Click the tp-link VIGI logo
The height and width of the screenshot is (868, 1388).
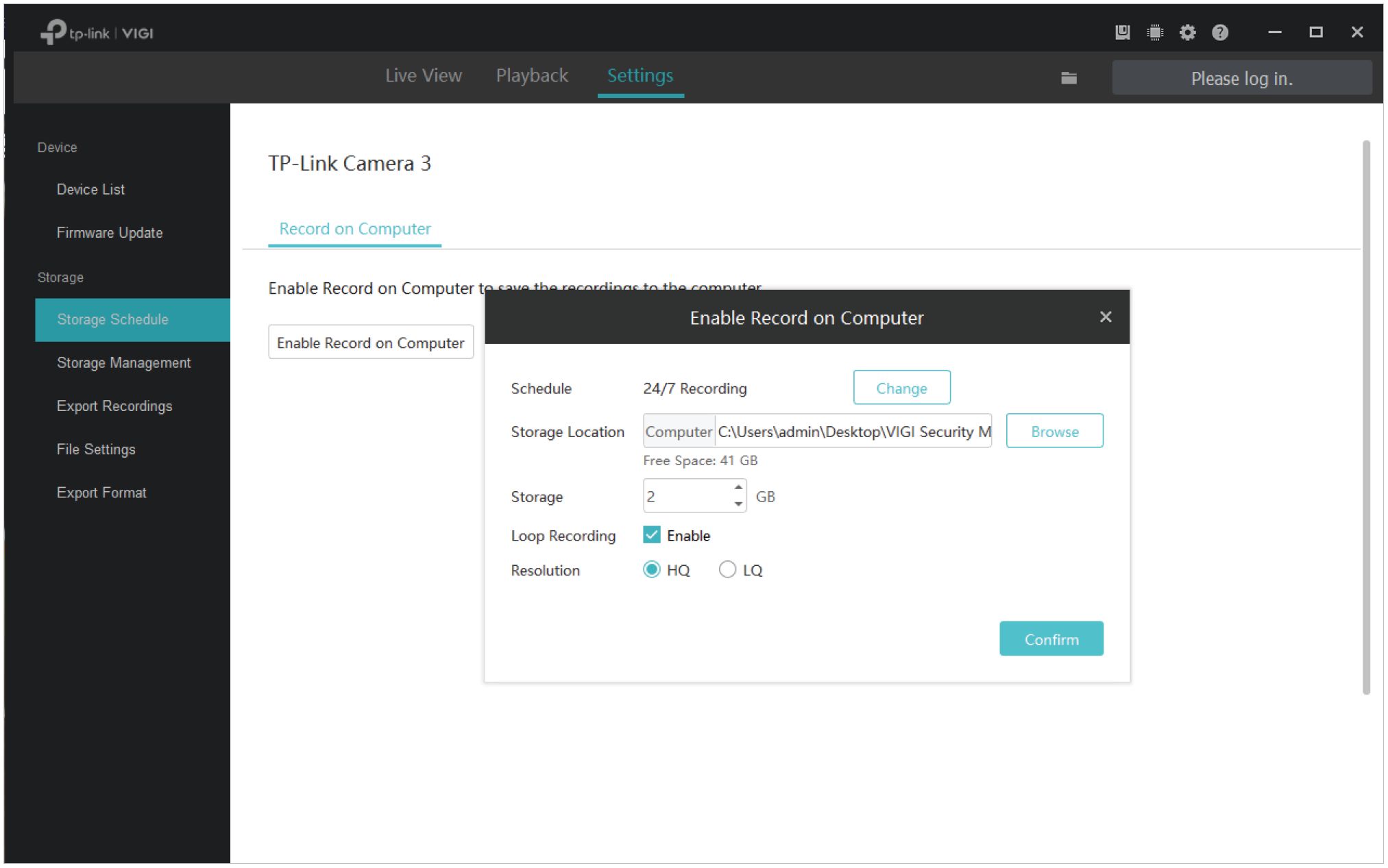(97, 32)
